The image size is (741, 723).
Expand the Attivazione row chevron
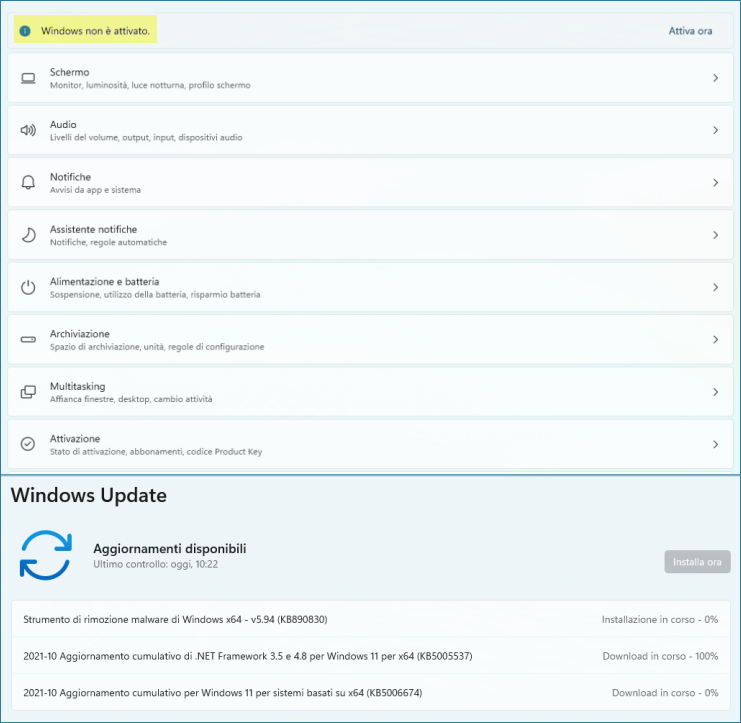715,444
